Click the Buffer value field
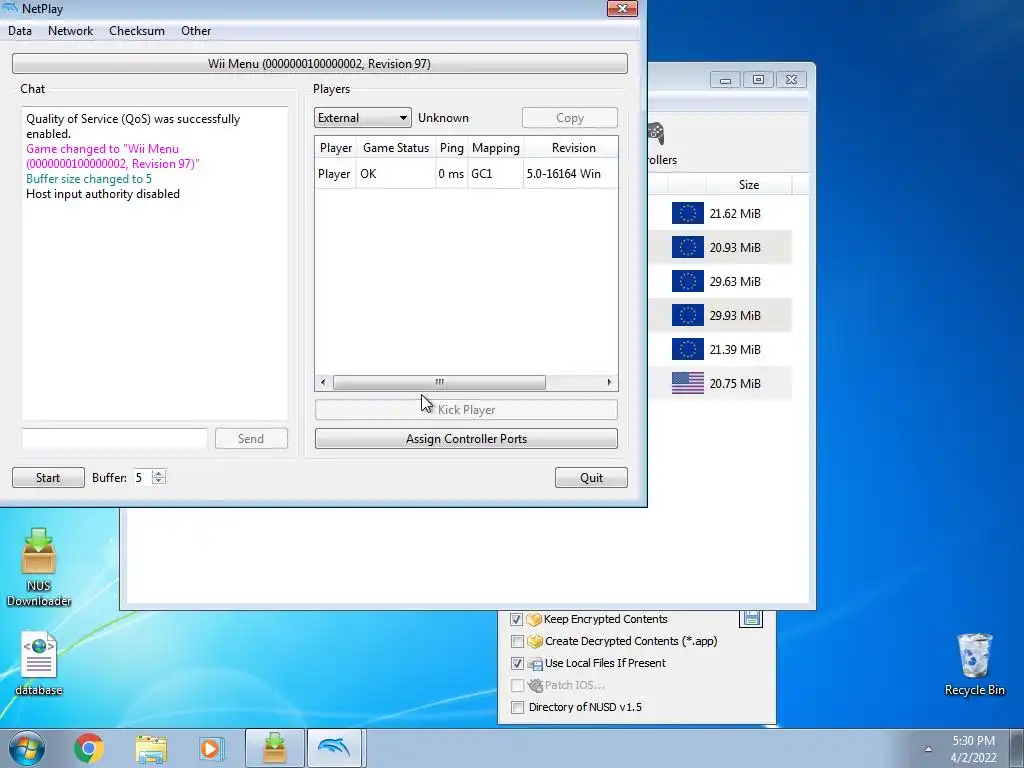Viewport: 1024px width, 768px height. pyautogui.click(x=142, y=477)
